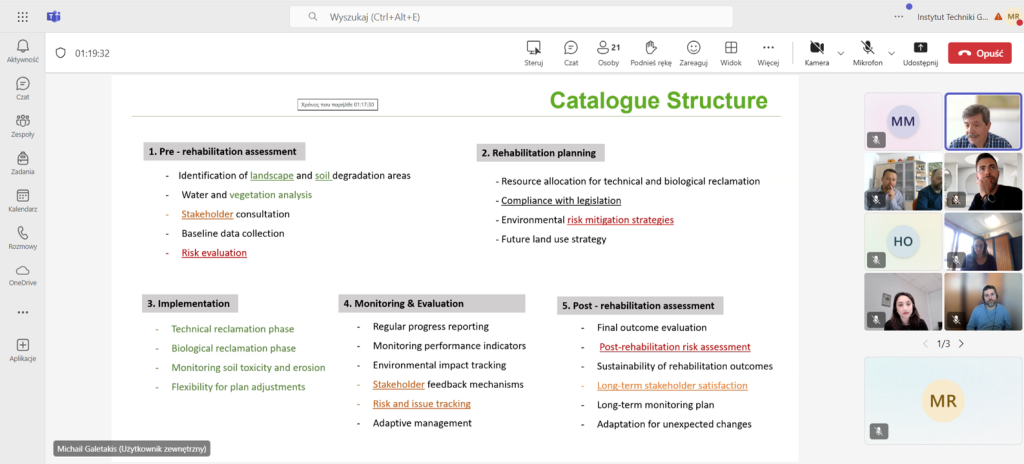Click the Steruj control button
Screen dimensions: 1024x464
tap(534, 53)
